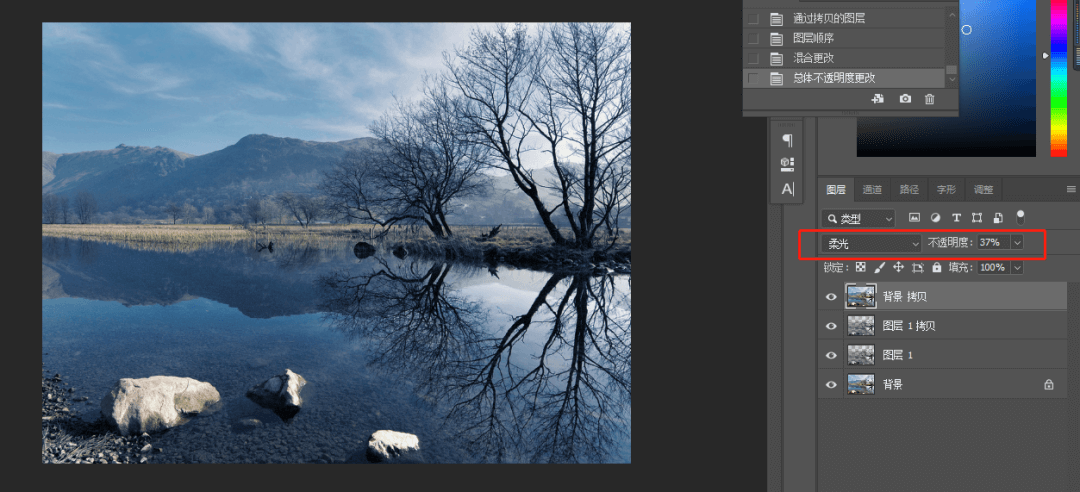Switch to the 通道 tab
Screen dimensions: 1080x492
pyautogui.click(x=872, y=190)
